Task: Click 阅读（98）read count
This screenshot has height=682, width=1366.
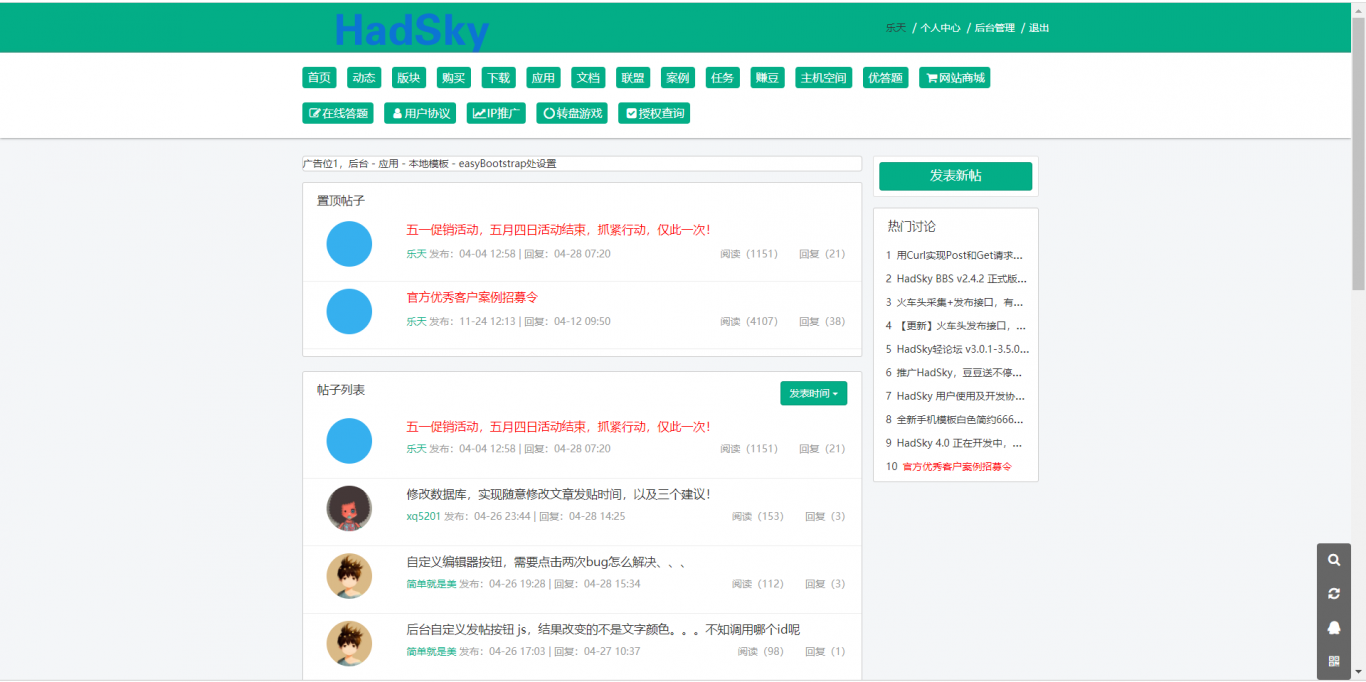Action: (x=761, y=652)
